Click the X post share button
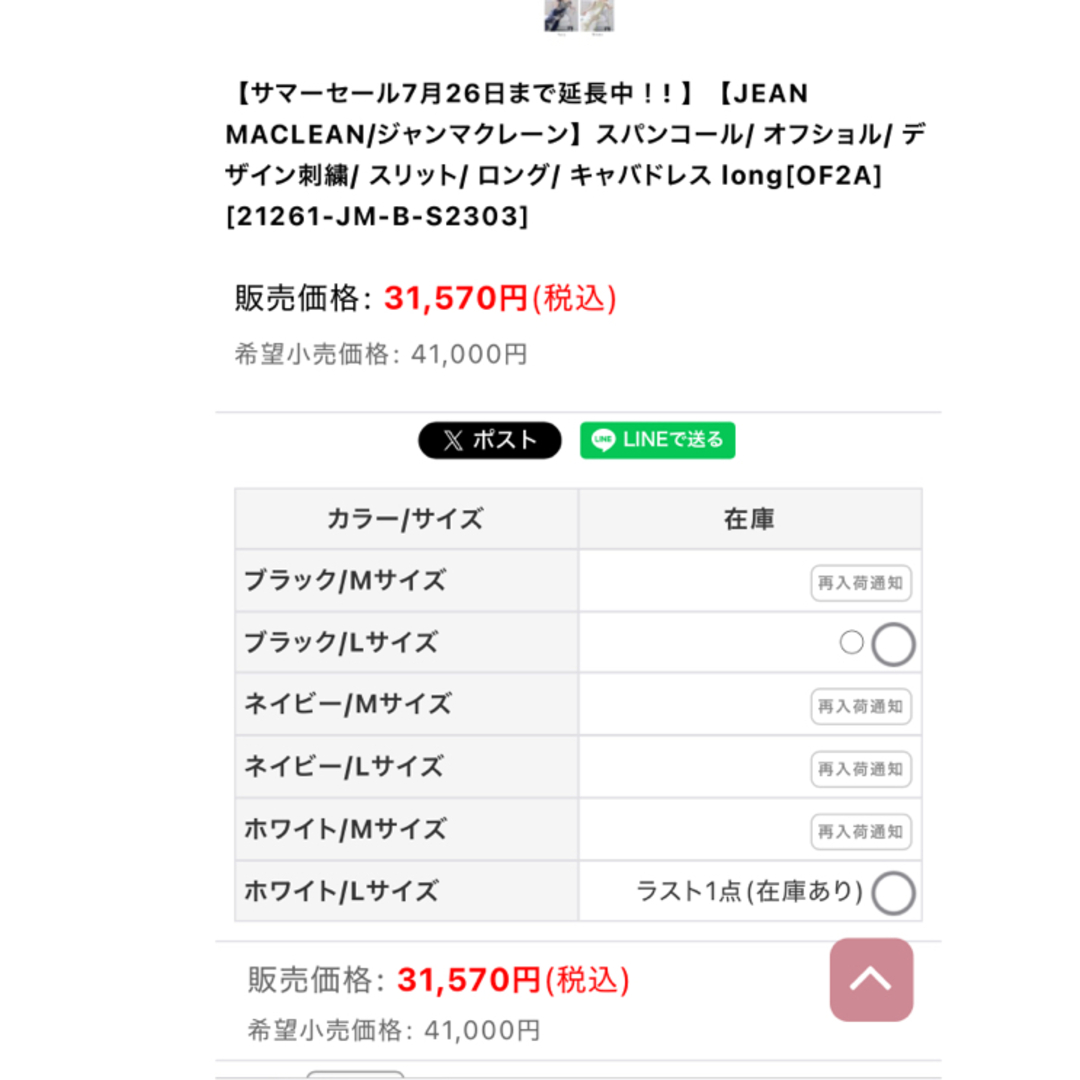 (490, 440)
